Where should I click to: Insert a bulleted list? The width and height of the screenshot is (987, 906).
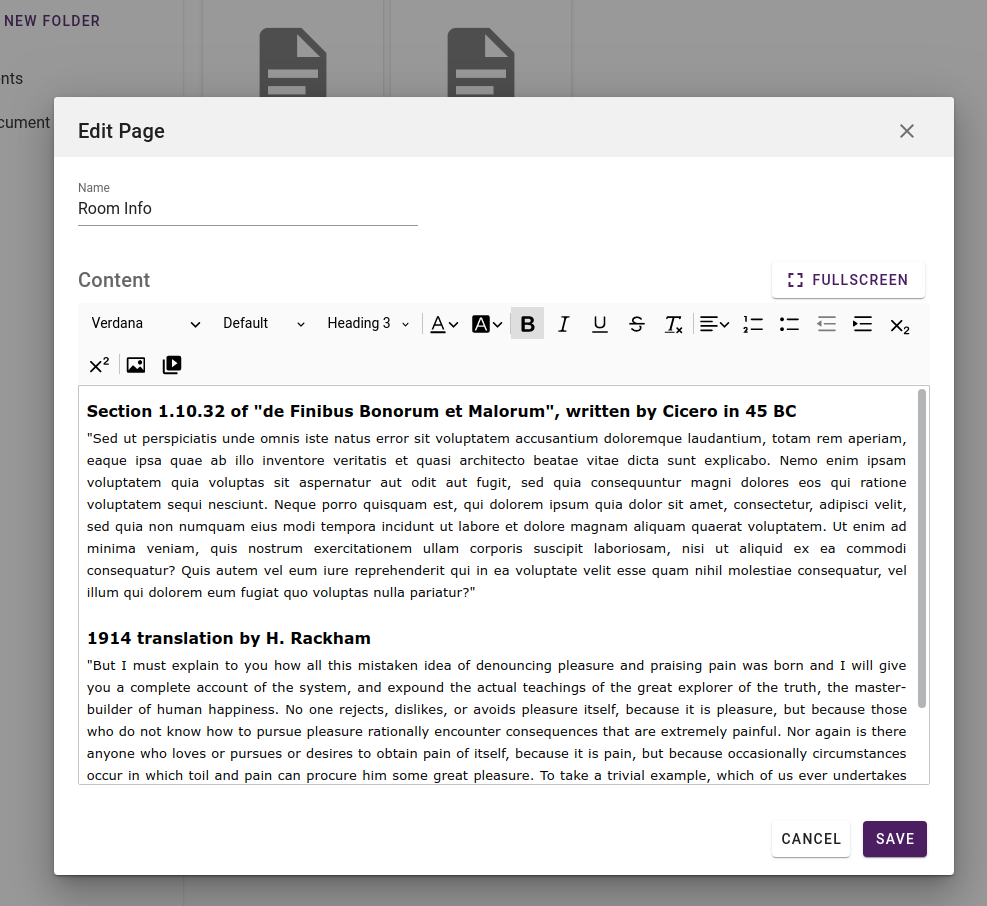pyautogui.click(x=789, y=323)
